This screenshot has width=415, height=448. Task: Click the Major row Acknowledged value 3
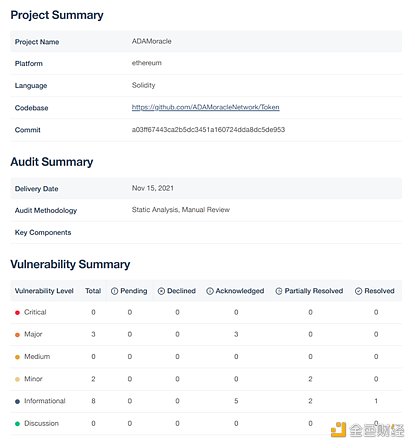[236, 334]
